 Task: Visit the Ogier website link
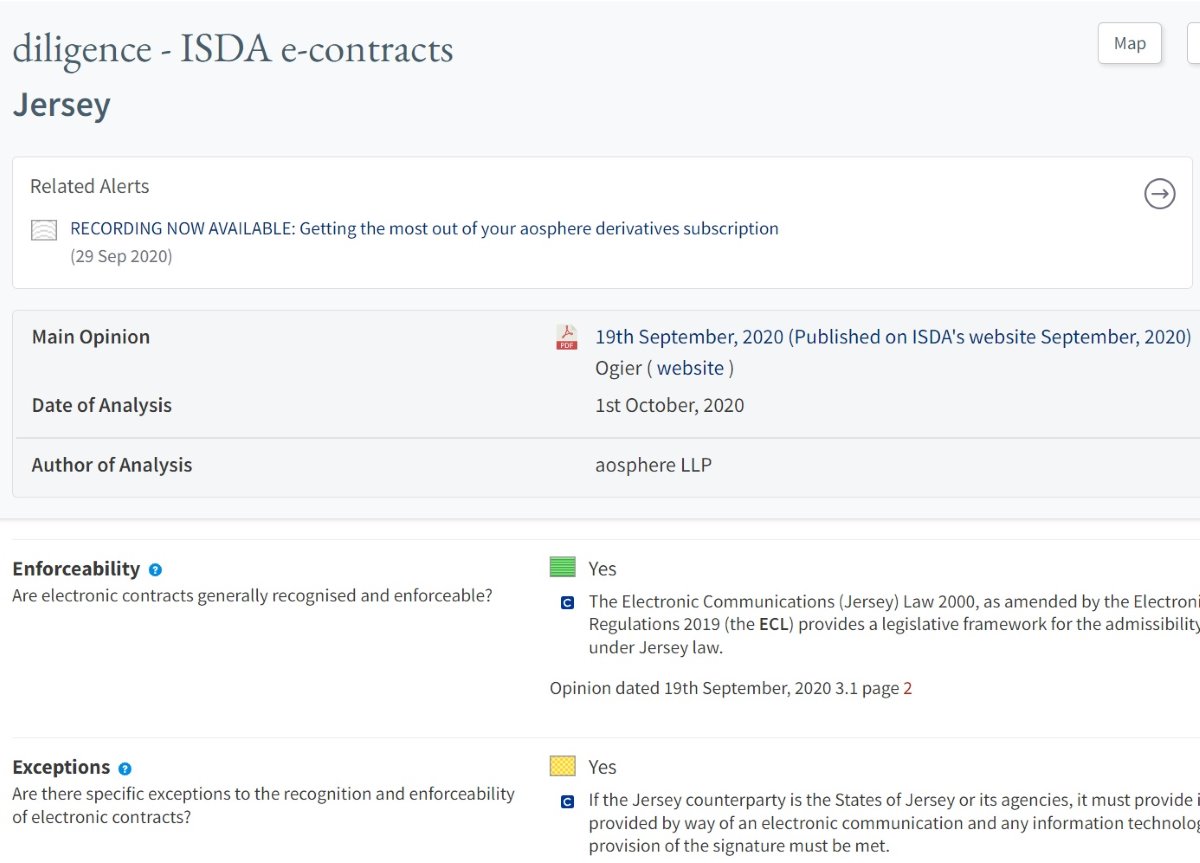pos(690,368)
